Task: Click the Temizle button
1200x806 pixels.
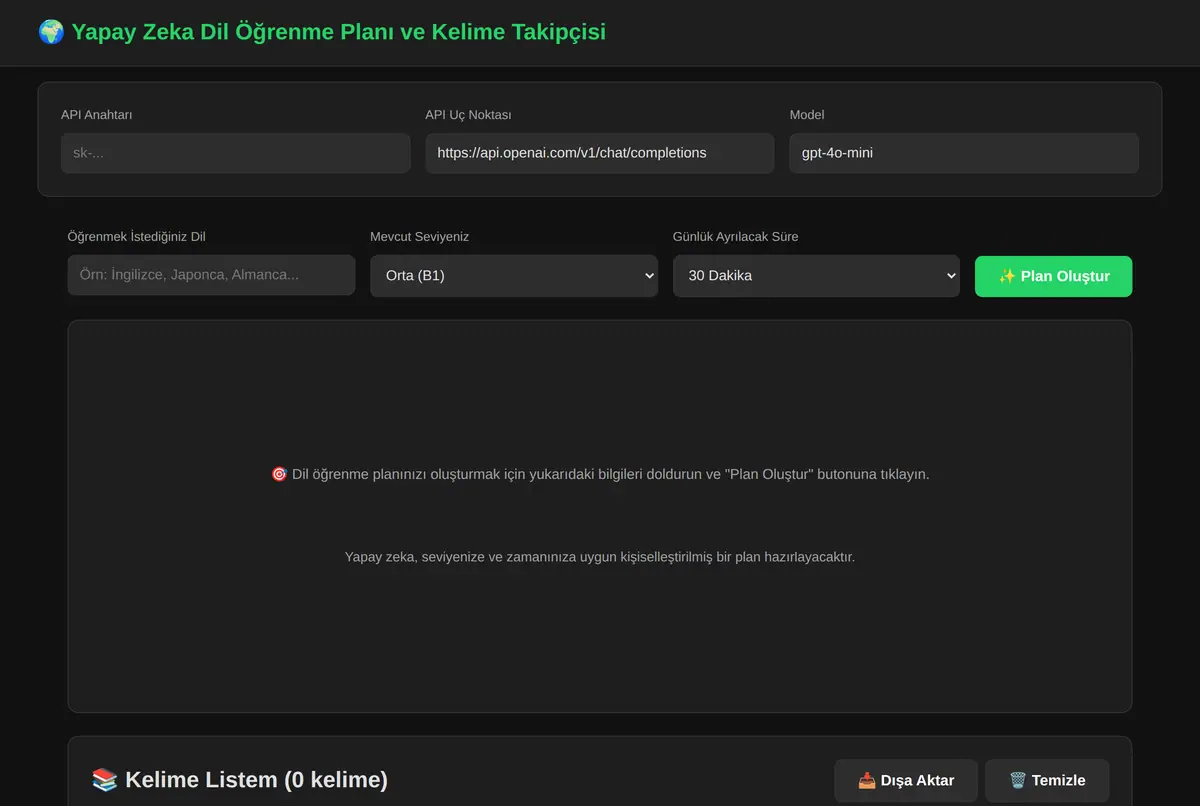Action: 1047,780
